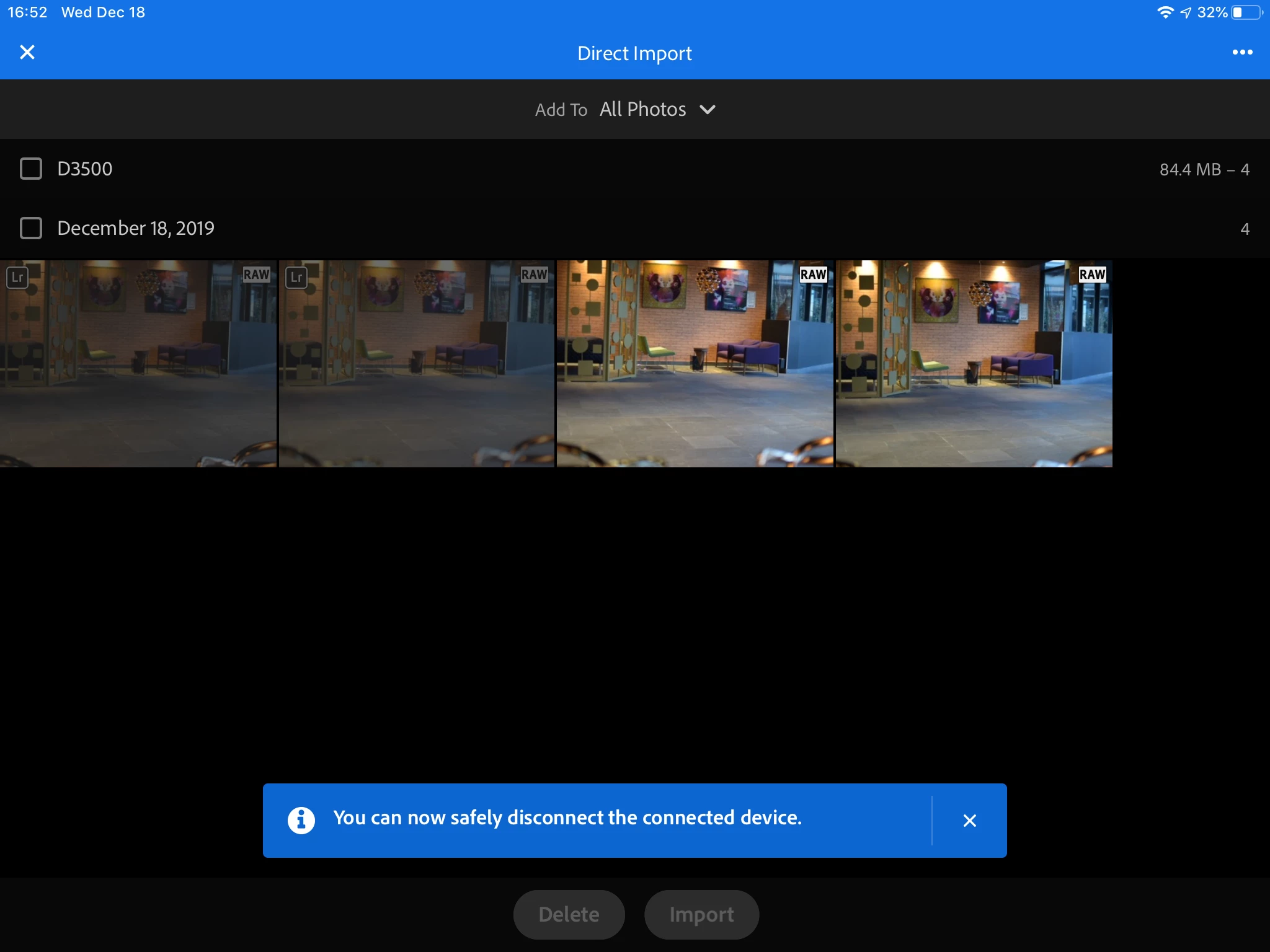Tap the December 18, 2019 date header
The width and height of the screenshot is (1270, 952).
[136, 228]
